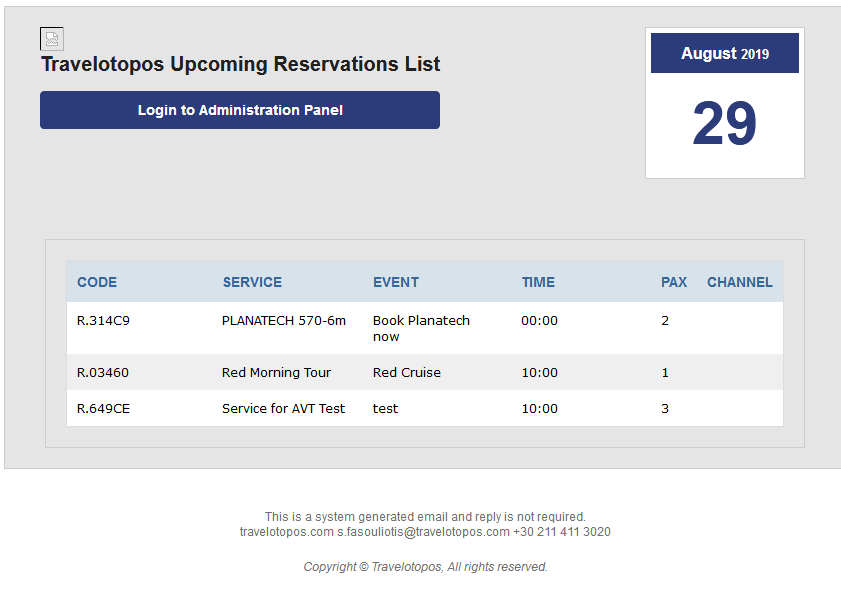This screenshot has height=591, width=841.
Task: Click the calendar day number 29
Action: pos(724,125)
